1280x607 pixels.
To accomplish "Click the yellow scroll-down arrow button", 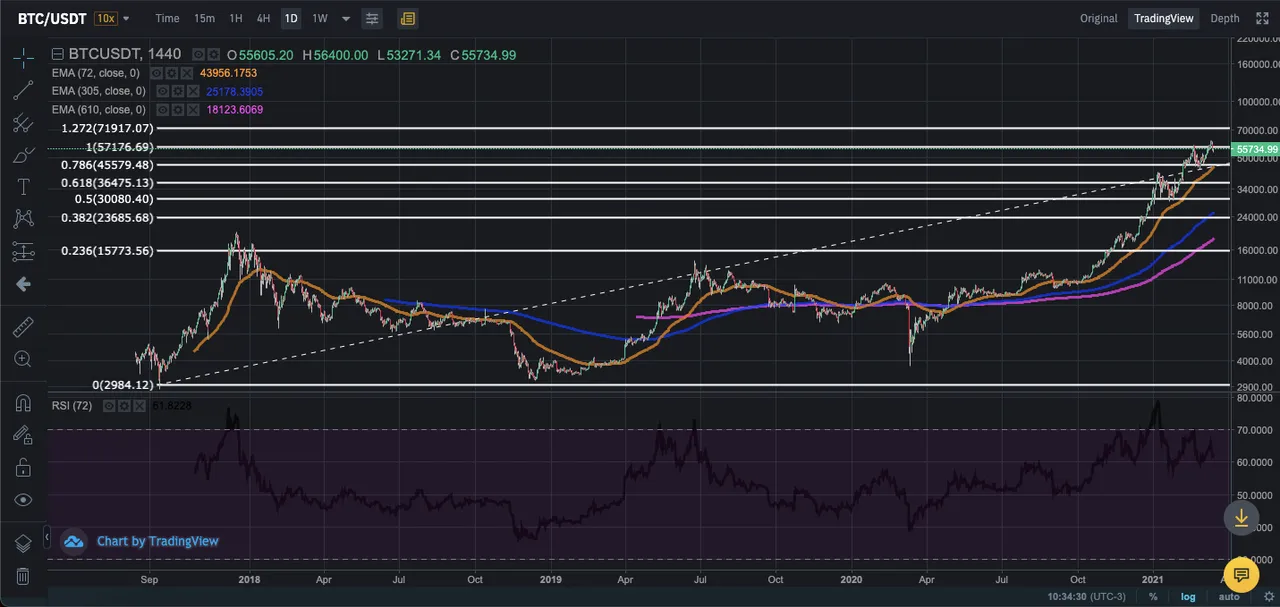I will tap(1241, 517).
